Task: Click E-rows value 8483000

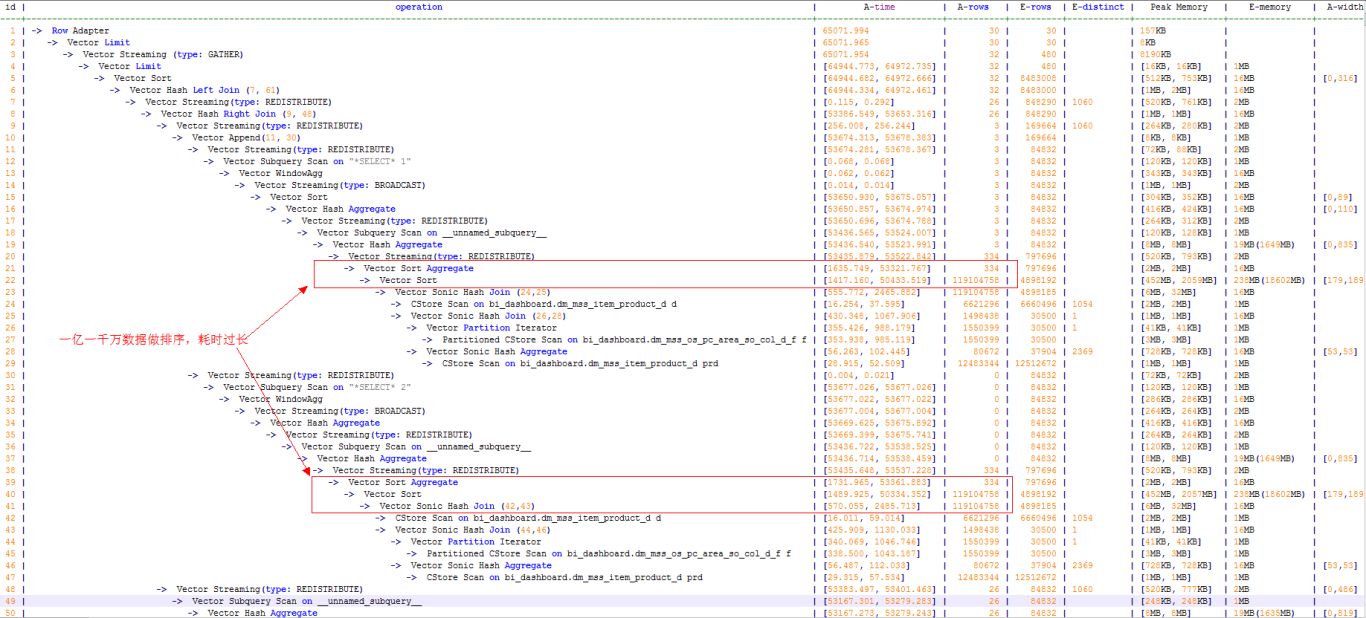Action: [1039, 90]
